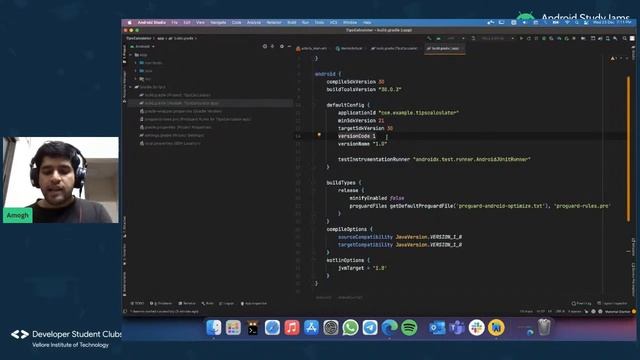
Task: Open the Build menu
Action: [292, 22]
